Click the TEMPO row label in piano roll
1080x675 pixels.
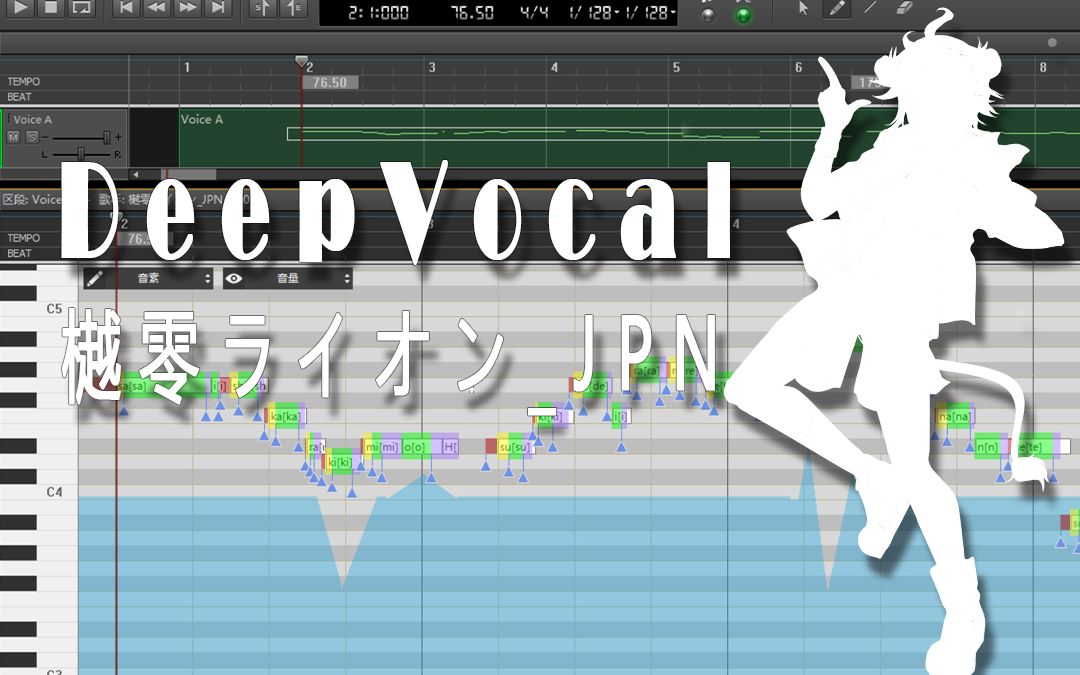(x=23, y=238)
